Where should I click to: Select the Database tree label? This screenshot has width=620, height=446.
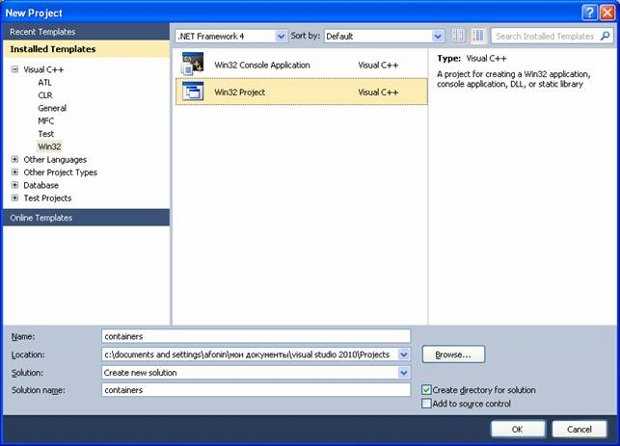pyautogui.click(x=41, y=185)
